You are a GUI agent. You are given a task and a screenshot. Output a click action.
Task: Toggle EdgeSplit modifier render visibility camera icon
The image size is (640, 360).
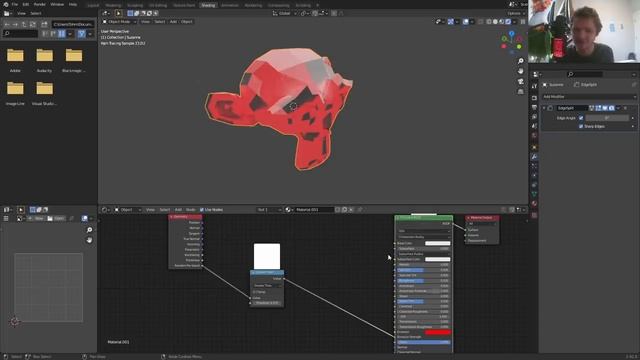[x=611, y=108]
